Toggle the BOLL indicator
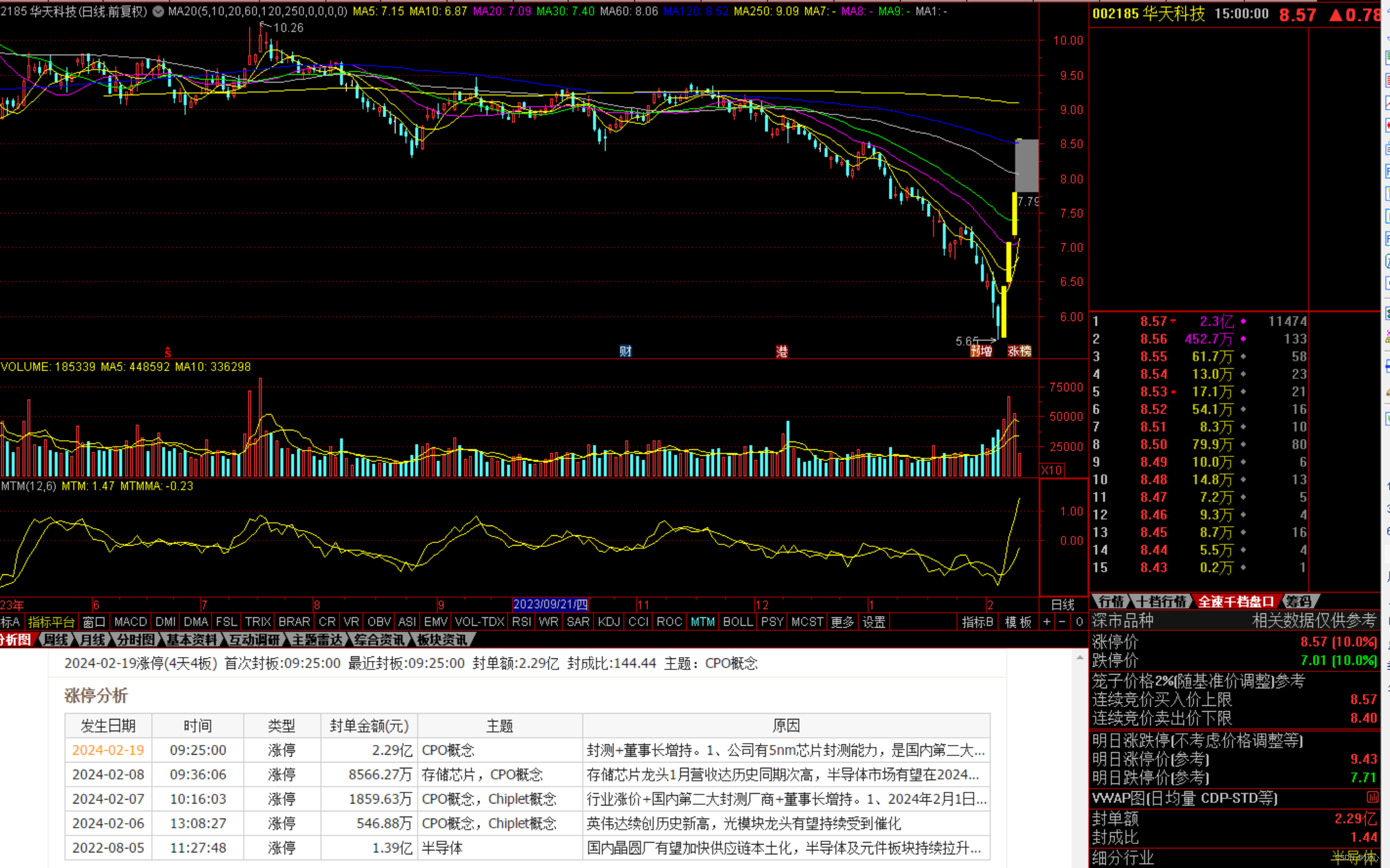Viewport: 1390px width, 868px height. click(737, 622)
